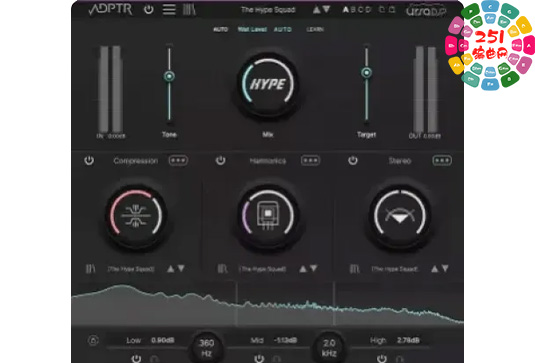Click Harmonics preset name field

pos(263,269)
